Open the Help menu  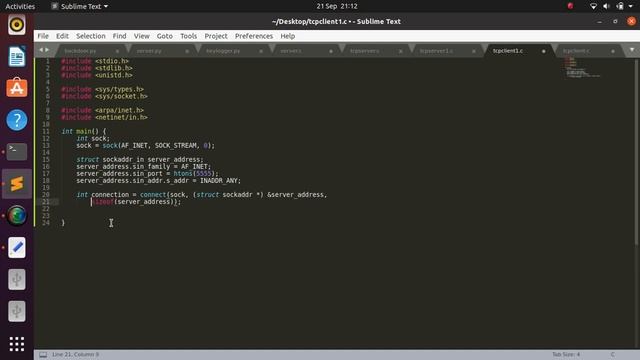287,36
